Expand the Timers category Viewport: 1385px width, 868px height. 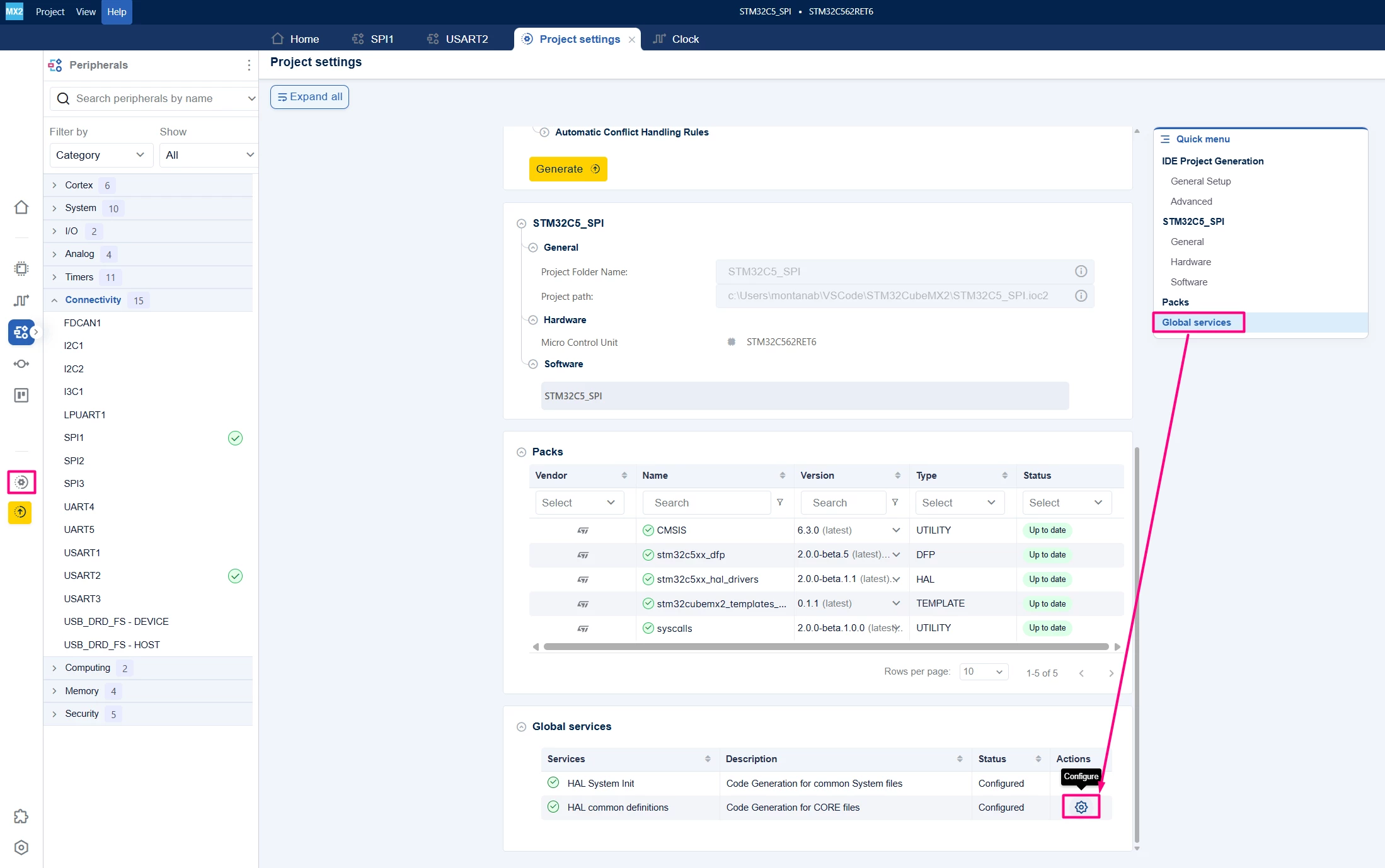point(55,277)
